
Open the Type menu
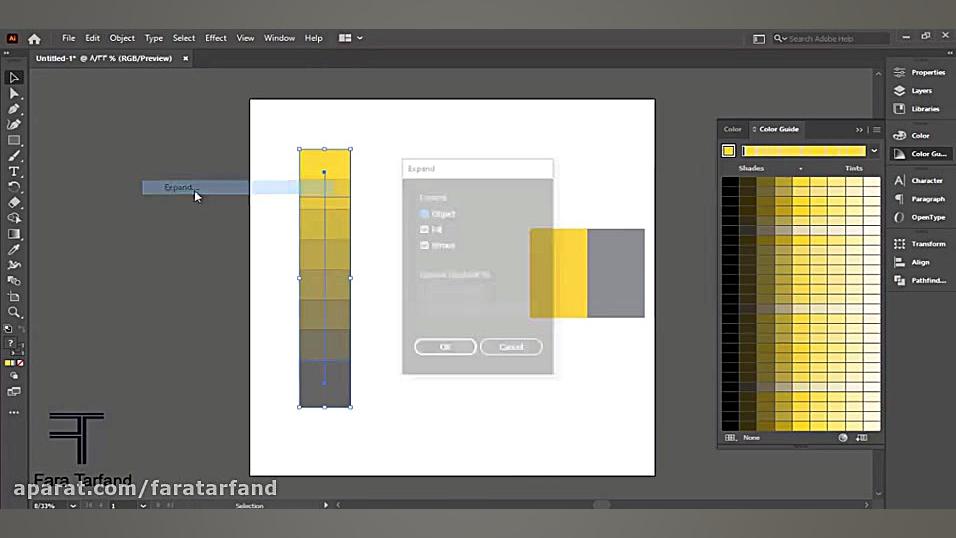(154, 38)
